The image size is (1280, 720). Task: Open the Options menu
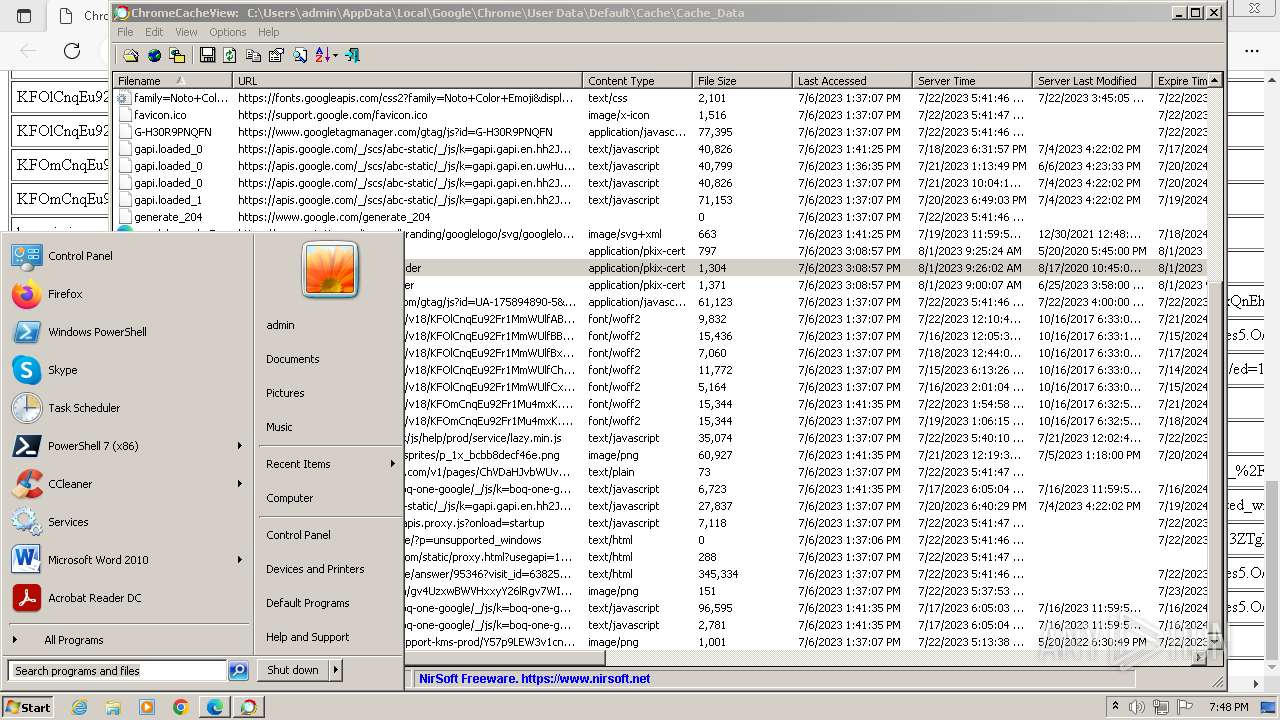point(228,32)
